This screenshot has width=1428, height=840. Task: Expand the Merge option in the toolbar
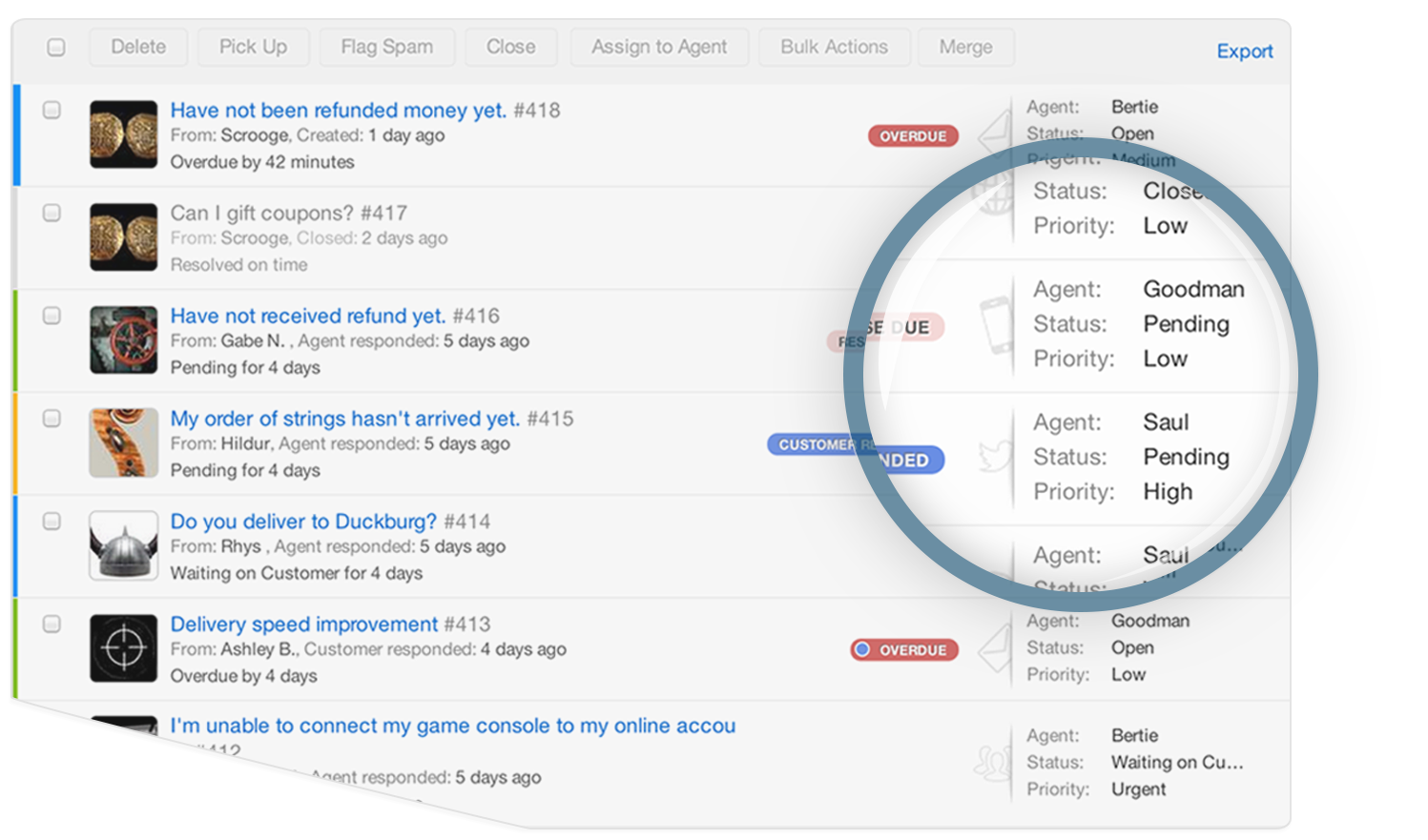(965, 47)
